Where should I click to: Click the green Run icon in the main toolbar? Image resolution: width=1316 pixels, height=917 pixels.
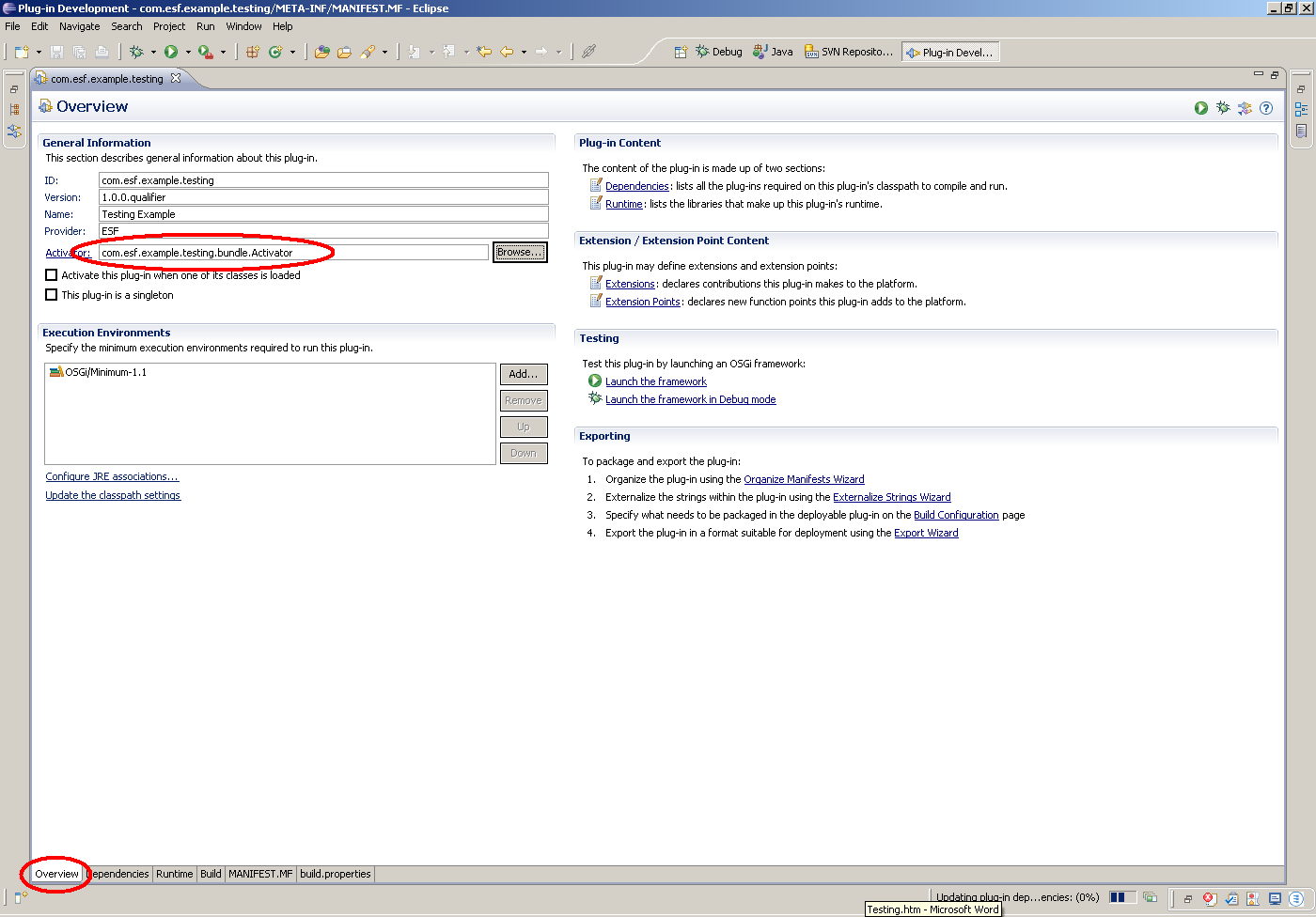[171, 52]
